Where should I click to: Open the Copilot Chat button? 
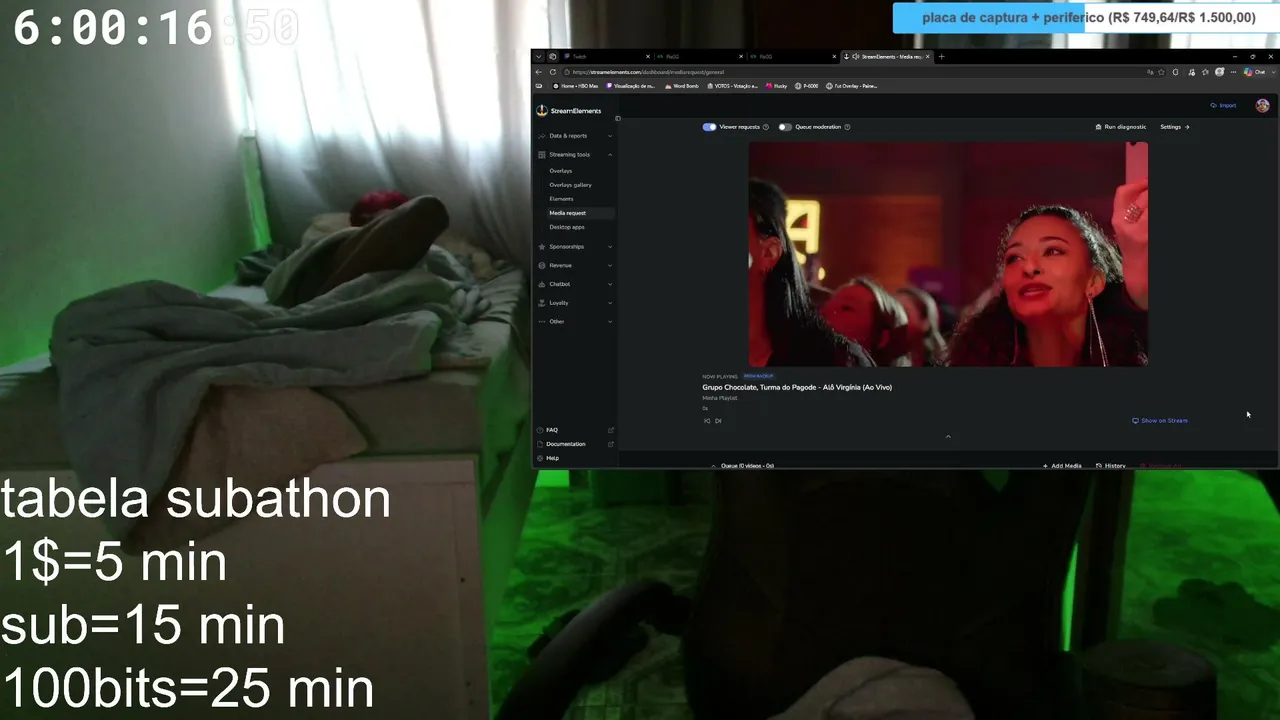[1256, 72]
